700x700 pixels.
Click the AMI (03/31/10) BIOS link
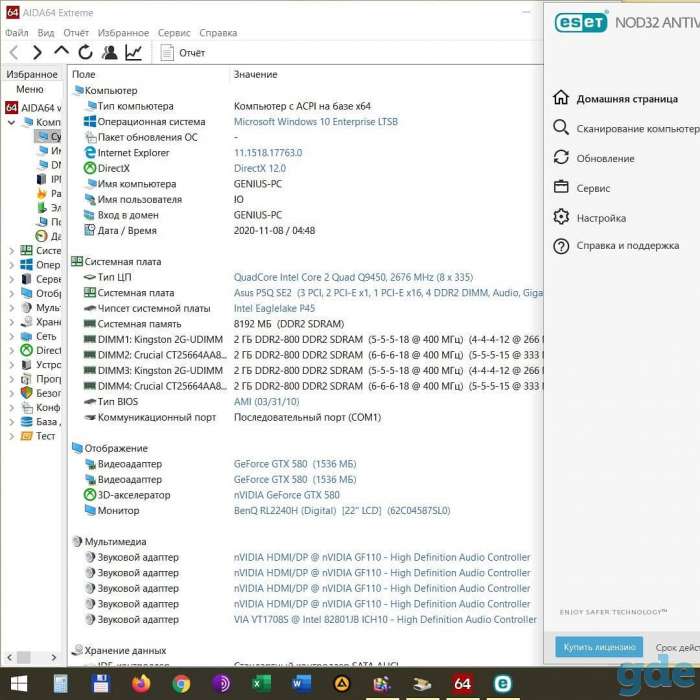267,402
